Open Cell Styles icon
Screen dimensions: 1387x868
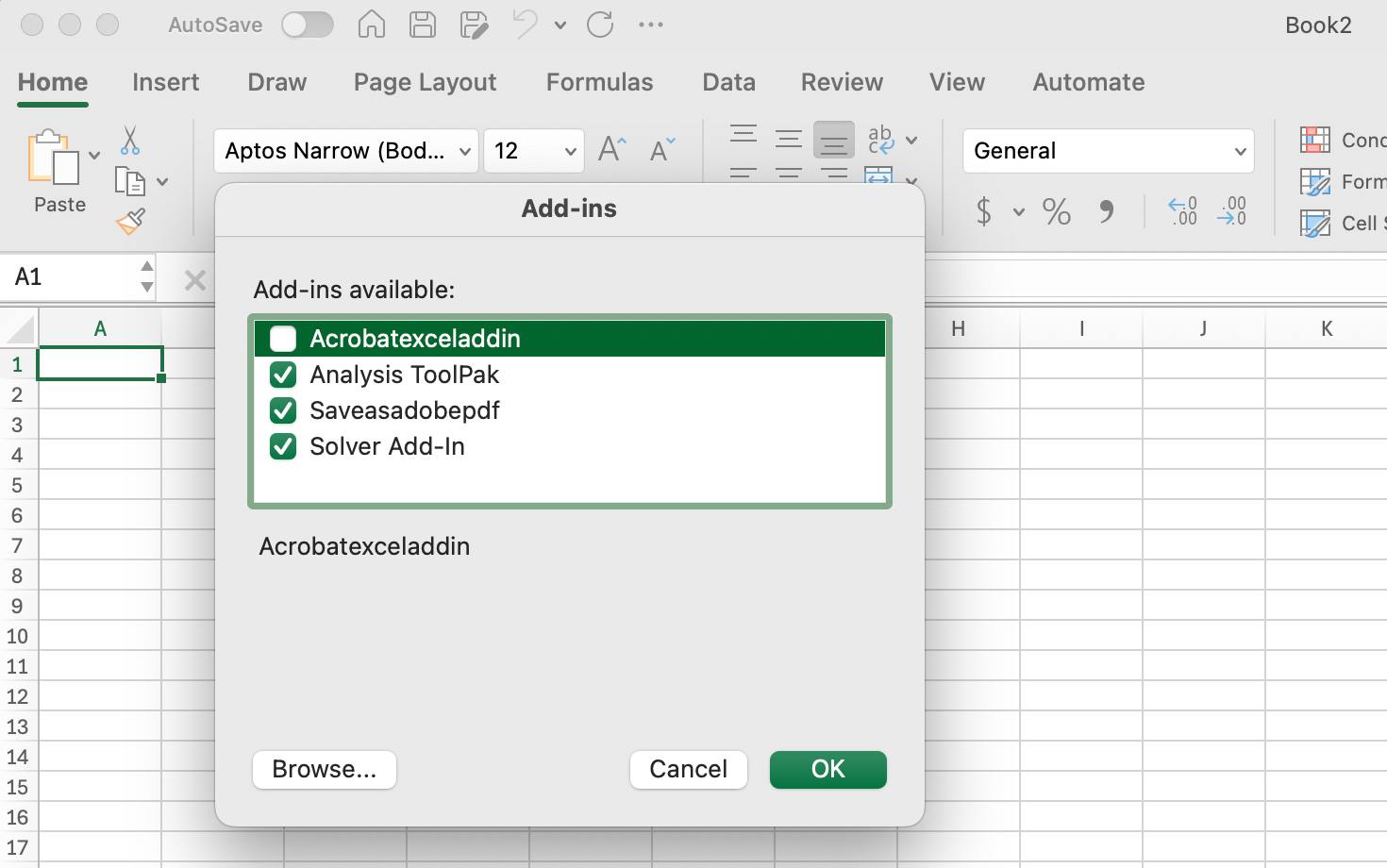tap(1315, 223)
